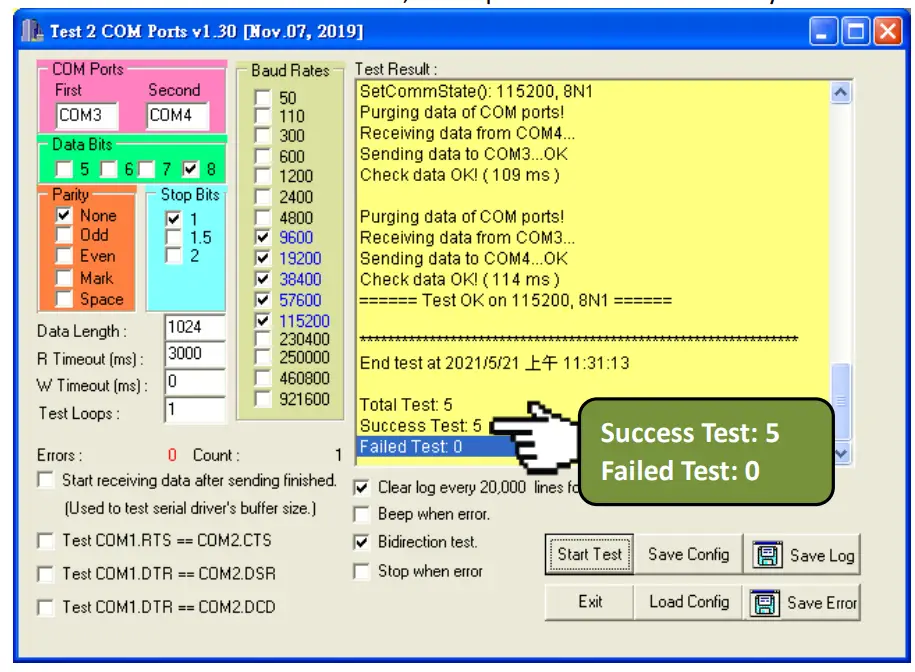Click the Start Test button
Viewport: 915px width, 672px height.
point(589,554)
